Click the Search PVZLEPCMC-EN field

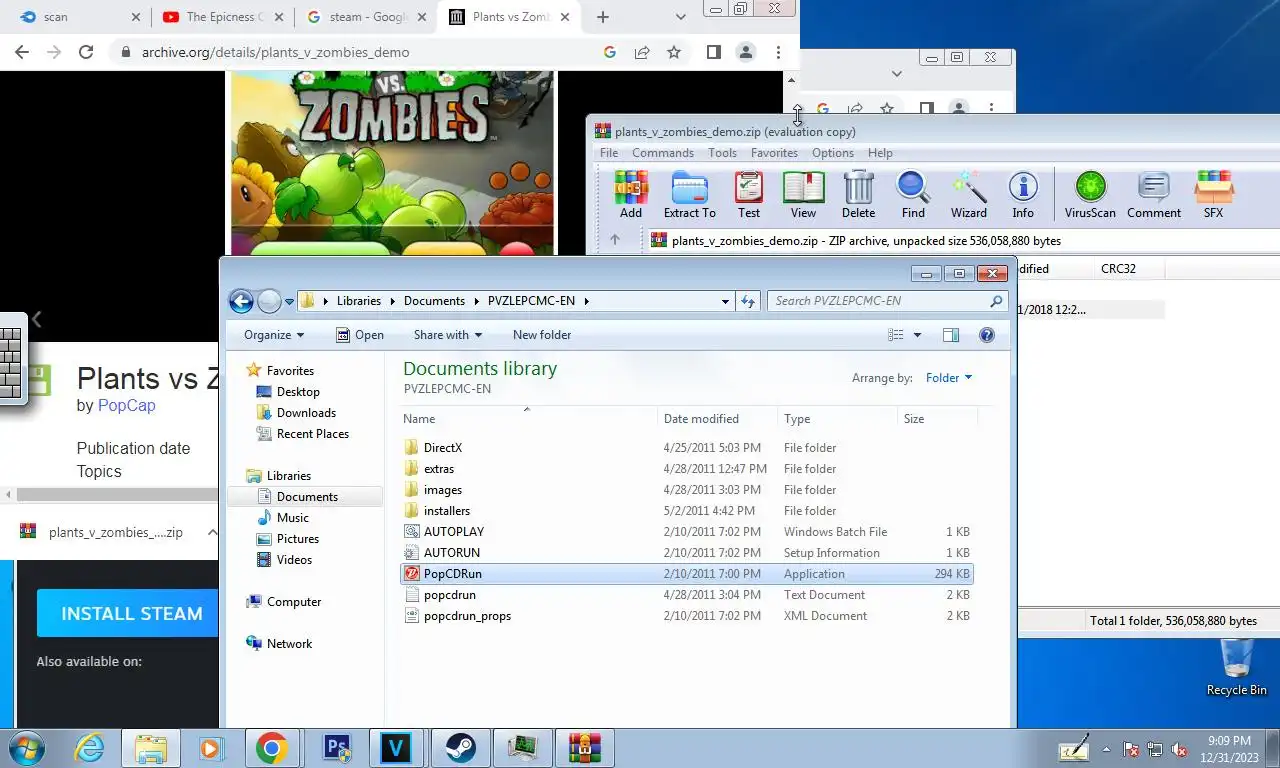pyautogui.click(x=888, y=301)
